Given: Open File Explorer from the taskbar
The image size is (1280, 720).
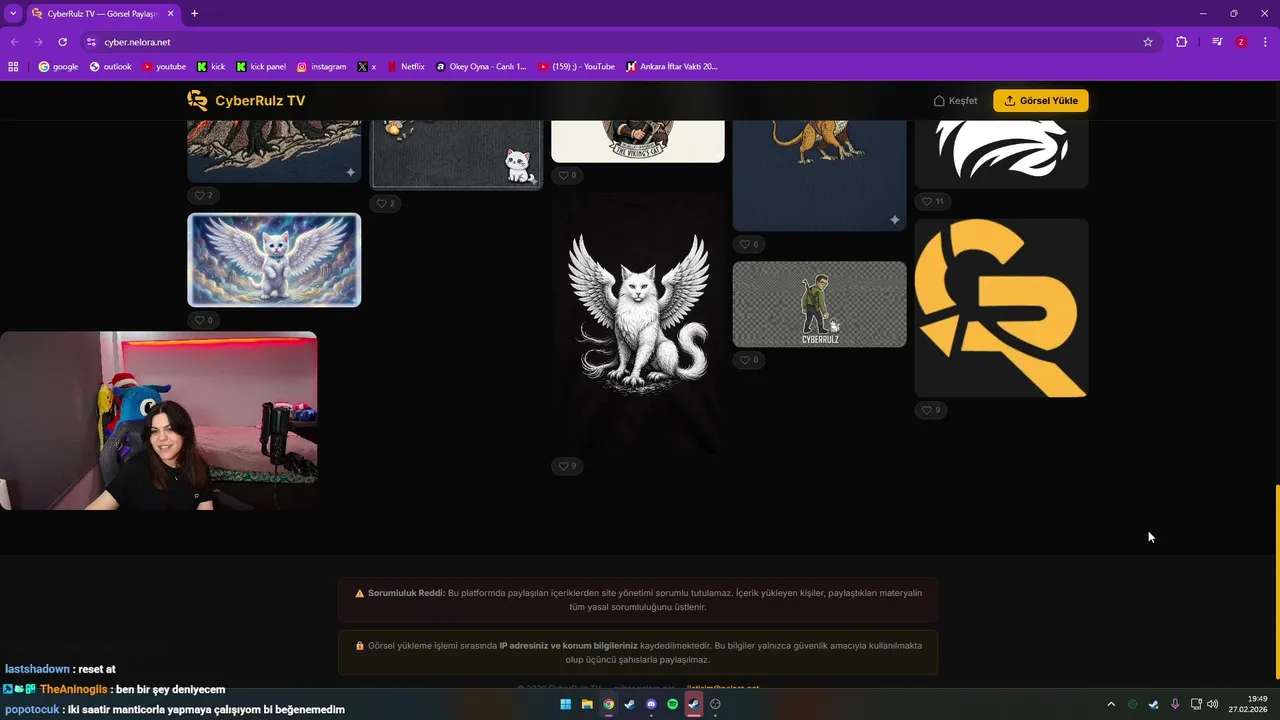Looking at the screenshot, I should tap(587, 704).
